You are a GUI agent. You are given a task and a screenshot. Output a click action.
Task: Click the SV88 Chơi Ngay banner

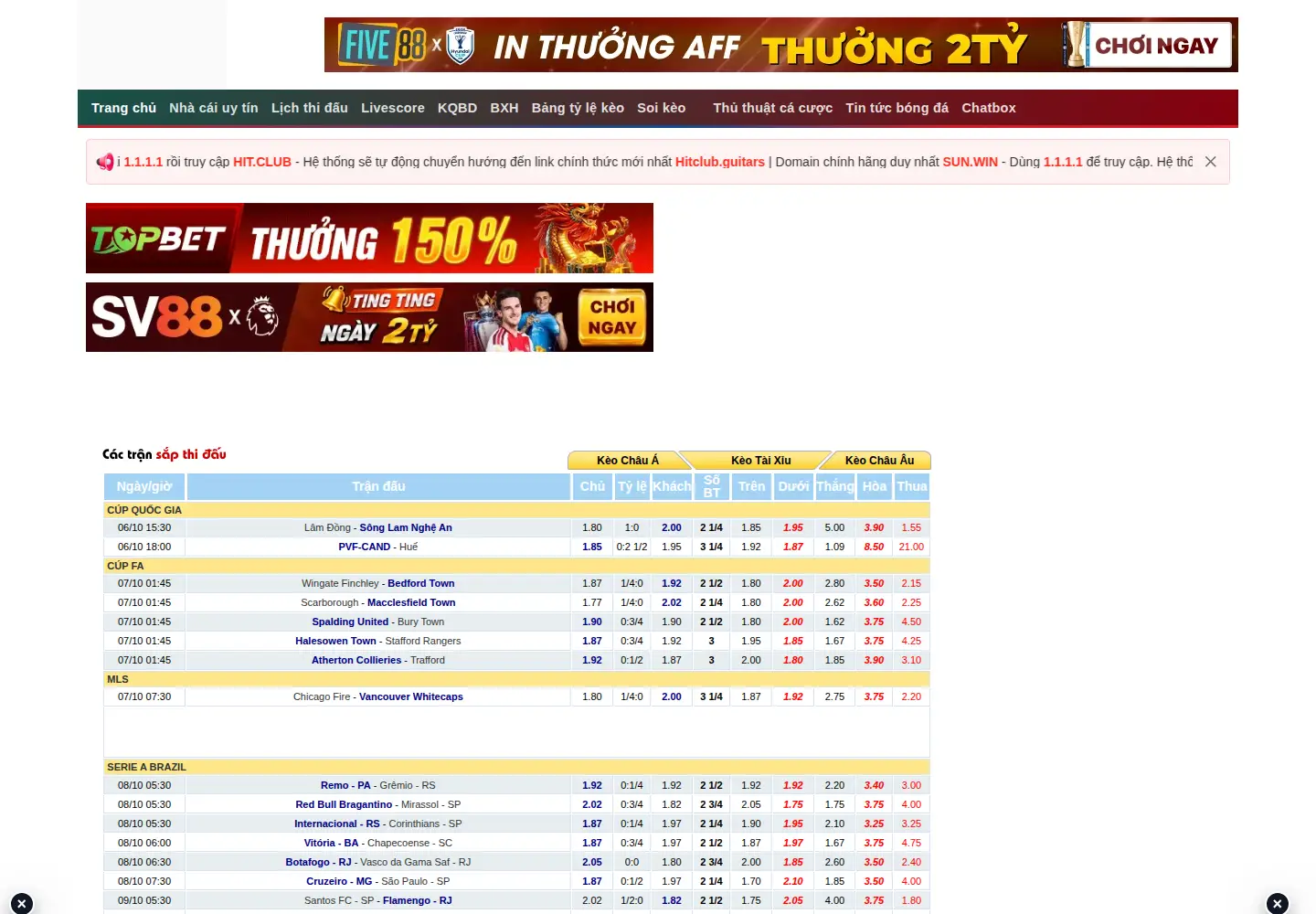[369, 317]
